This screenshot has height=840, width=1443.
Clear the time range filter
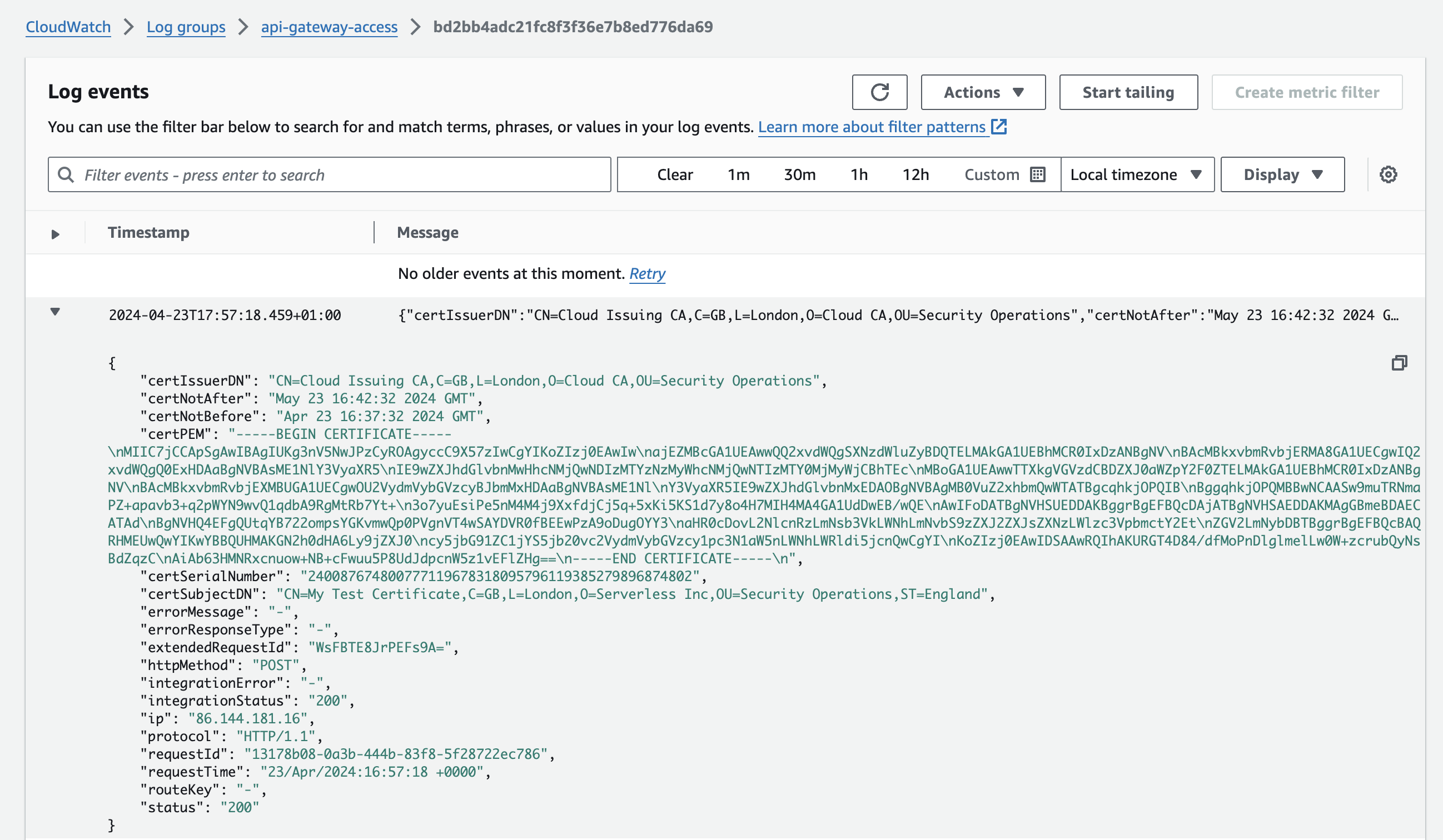(675, 174)
